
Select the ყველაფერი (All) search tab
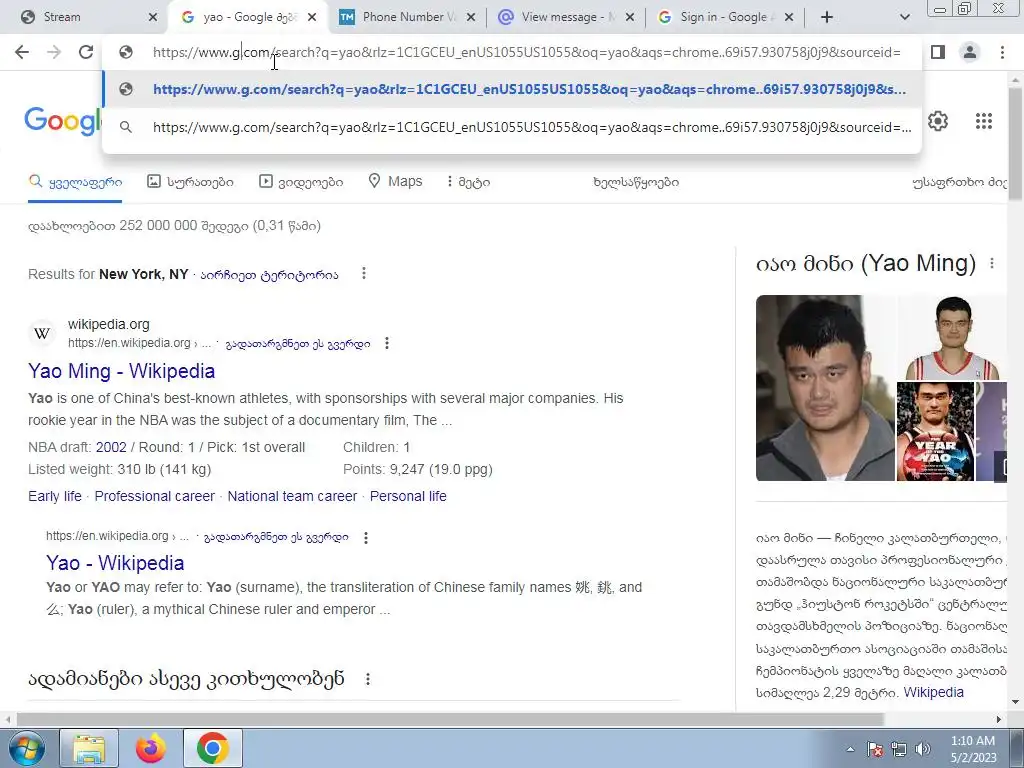tap(75, 182)
